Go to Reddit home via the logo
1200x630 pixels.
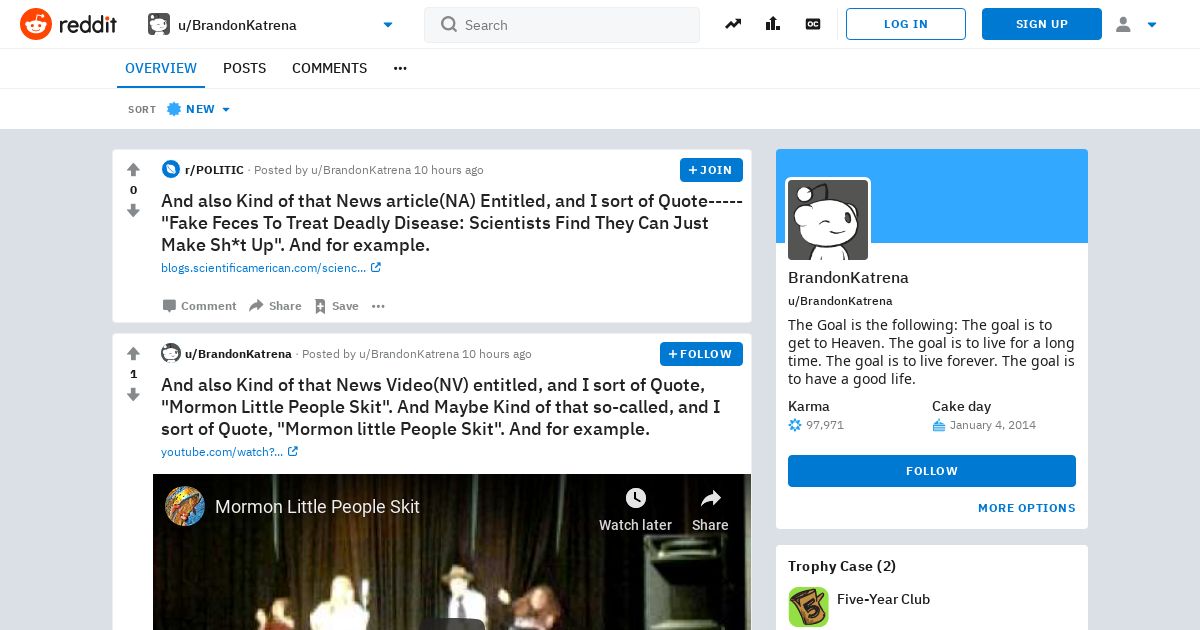click(x=69, y=24)
